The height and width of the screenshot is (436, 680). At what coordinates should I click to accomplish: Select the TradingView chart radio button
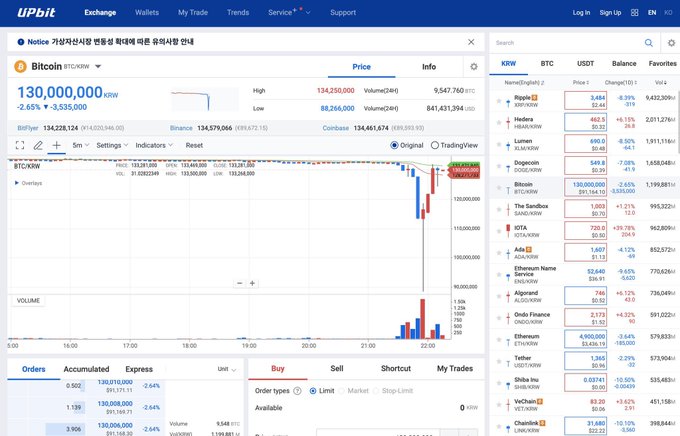[x=435, y=145]
